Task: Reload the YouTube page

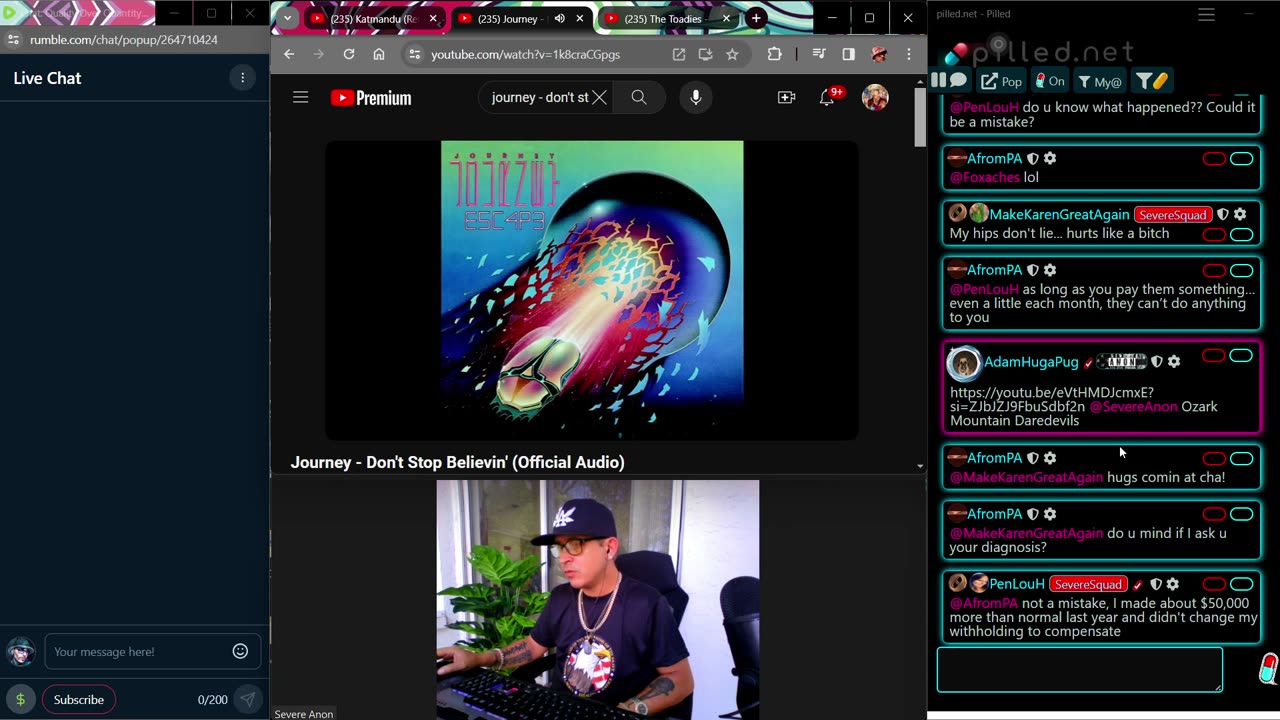Action: point(348,54)
